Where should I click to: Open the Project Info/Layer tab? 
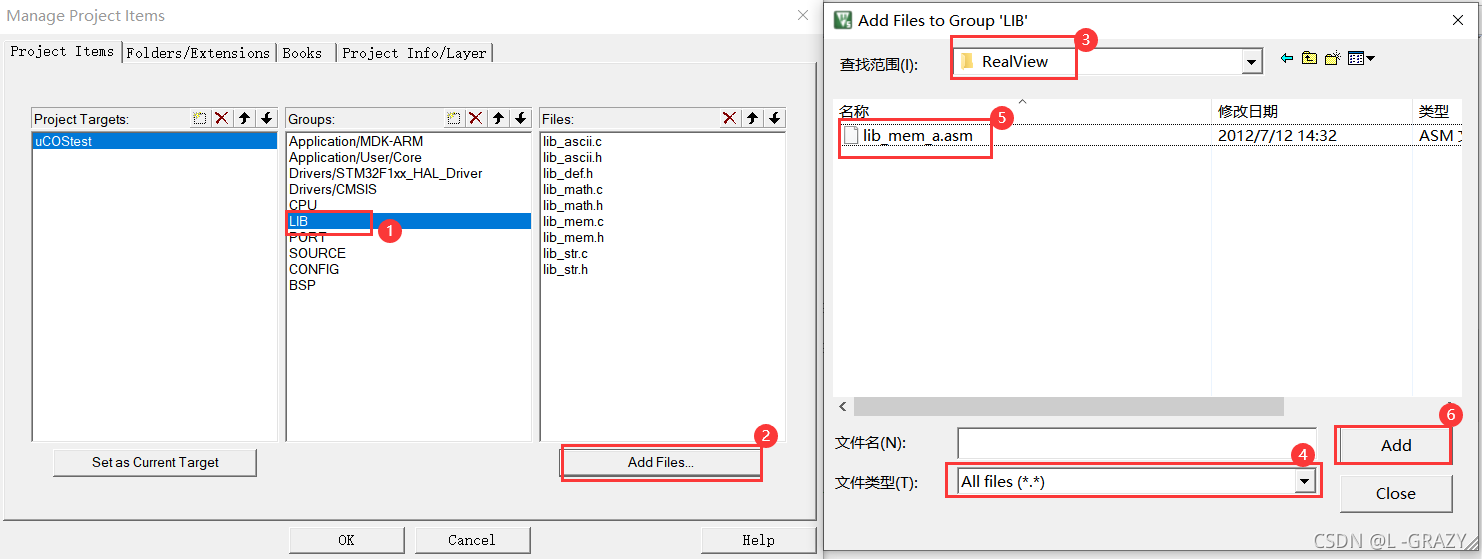[x=414, y=53]
